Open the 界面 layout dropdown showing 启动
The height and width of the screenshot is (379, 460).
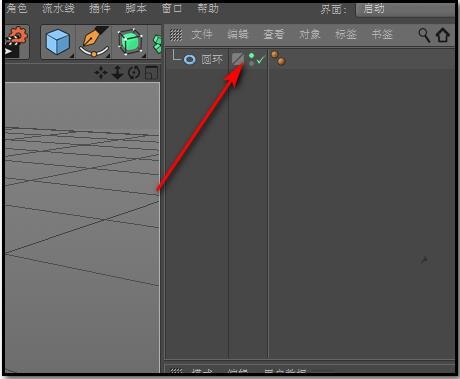405,9
